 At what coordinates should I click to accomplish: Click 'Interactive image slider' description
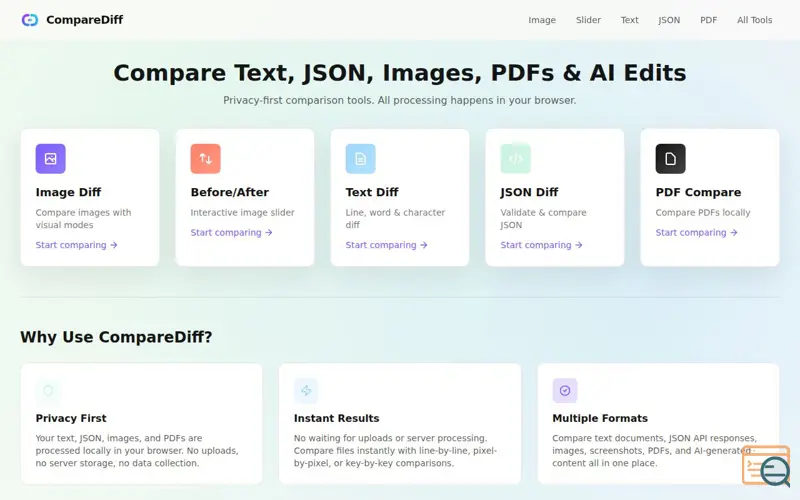tap(242, 213)
